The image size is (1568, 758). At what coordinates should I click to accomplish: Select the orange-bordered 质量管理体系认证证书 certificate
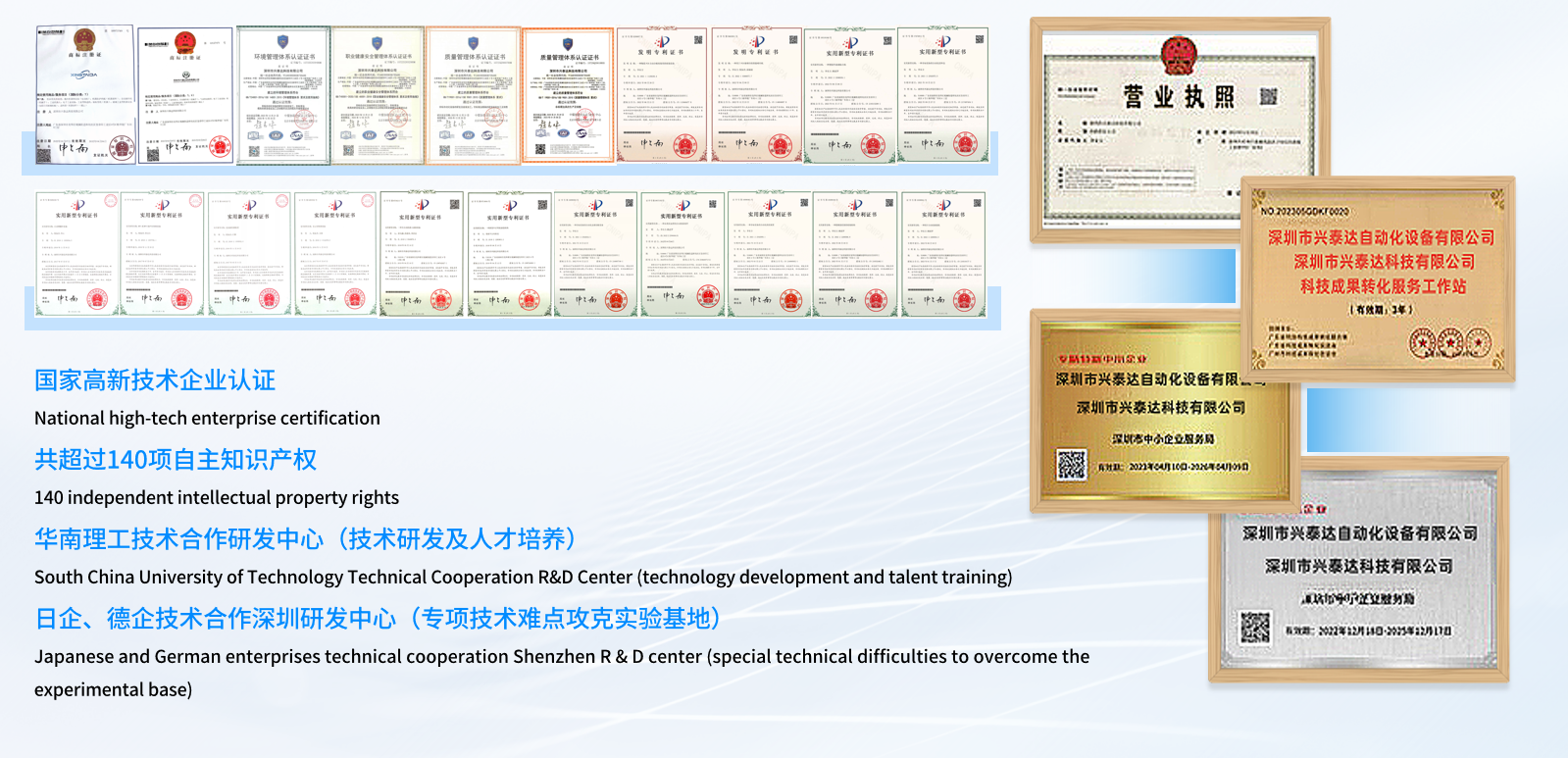coord(568,95)
